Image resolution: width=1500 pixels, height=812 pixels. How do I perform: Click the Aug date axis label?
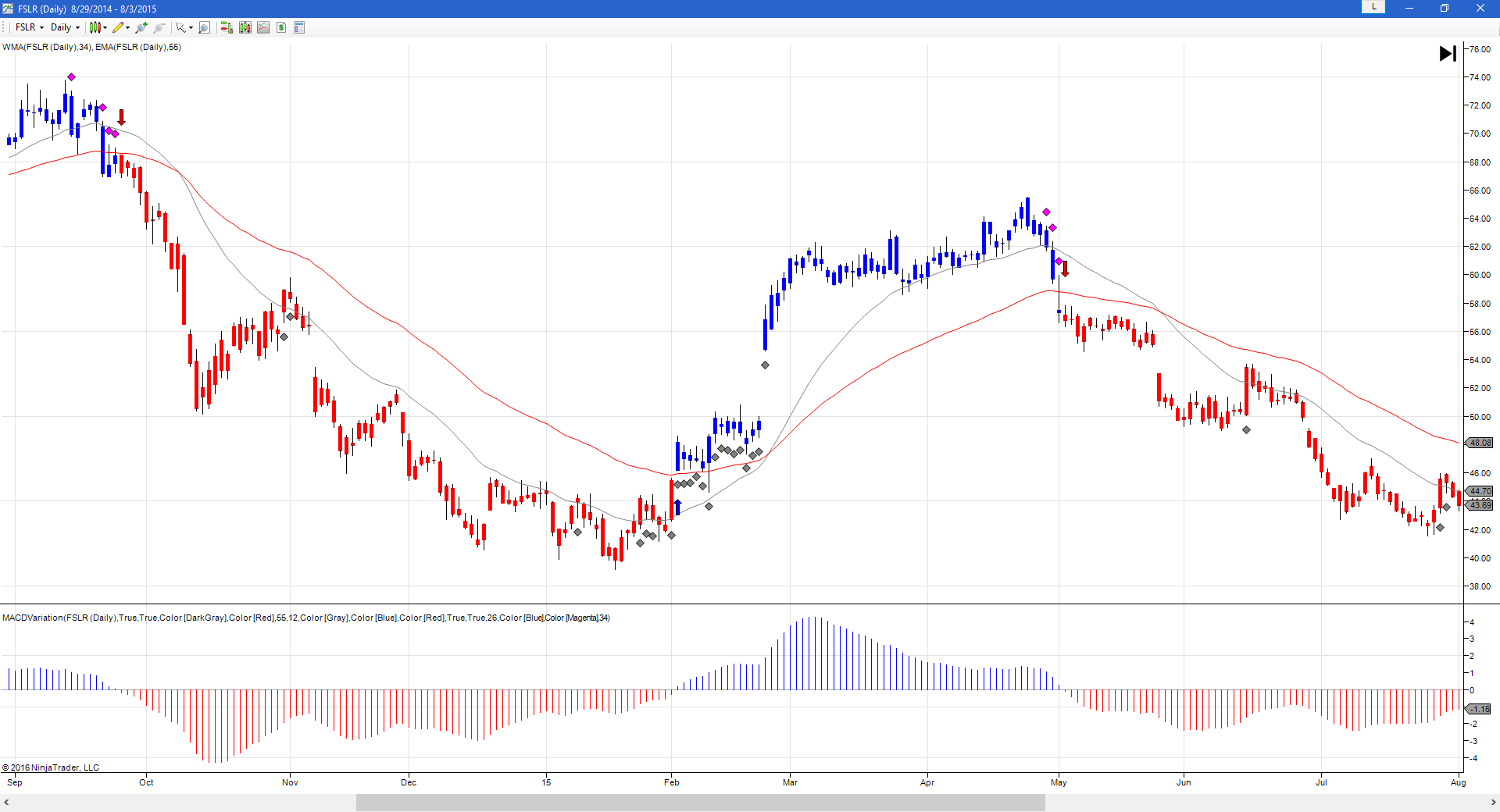pyautogui.click(x=1458, y=782)
